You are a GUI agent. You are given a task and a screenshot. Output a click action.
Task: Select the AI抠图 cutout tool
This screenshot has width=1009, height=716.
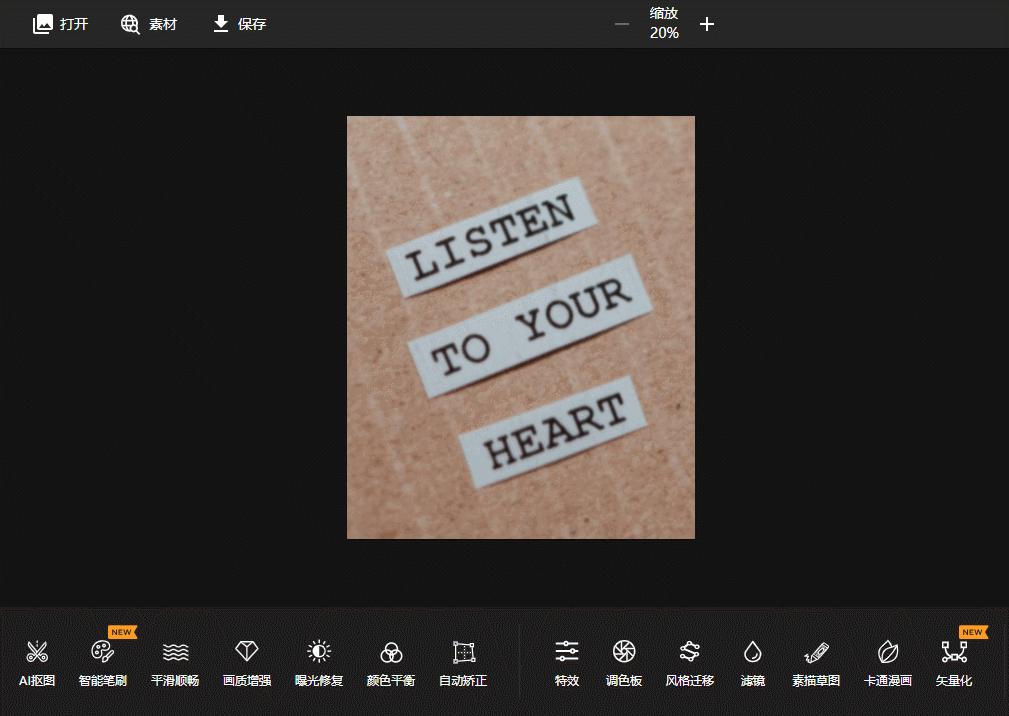[x=37, y=661]
